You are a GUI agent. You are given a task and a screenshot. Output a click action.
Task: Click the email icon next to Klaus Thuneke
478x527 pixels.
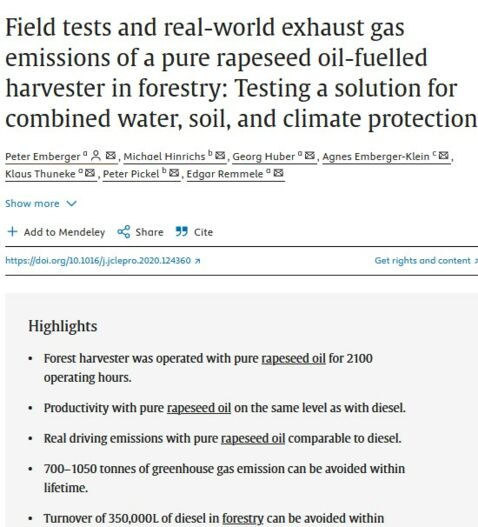tap(90, 173)
